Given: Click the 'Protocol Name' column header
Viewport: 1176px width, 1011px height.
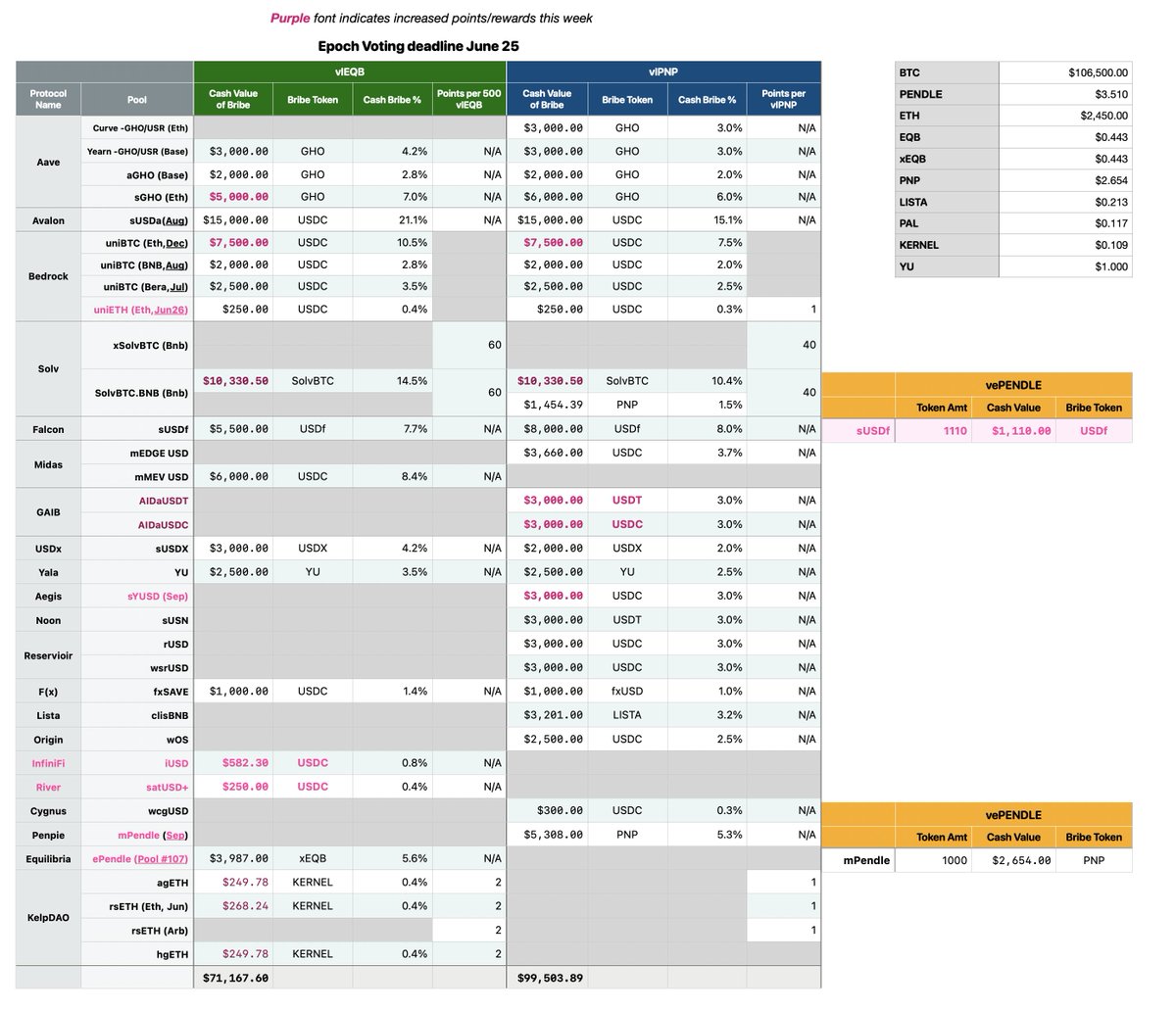Looking at the screenshot, I should click(x=49, y=99).
